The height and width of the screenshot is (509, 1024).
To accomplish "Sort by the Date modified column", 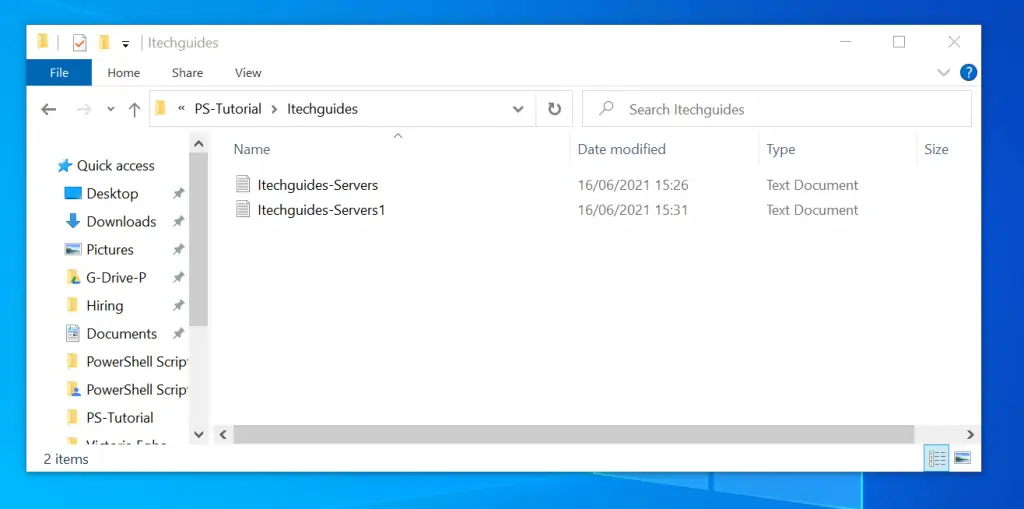I will pyautogui.click(x=622, y=149).
